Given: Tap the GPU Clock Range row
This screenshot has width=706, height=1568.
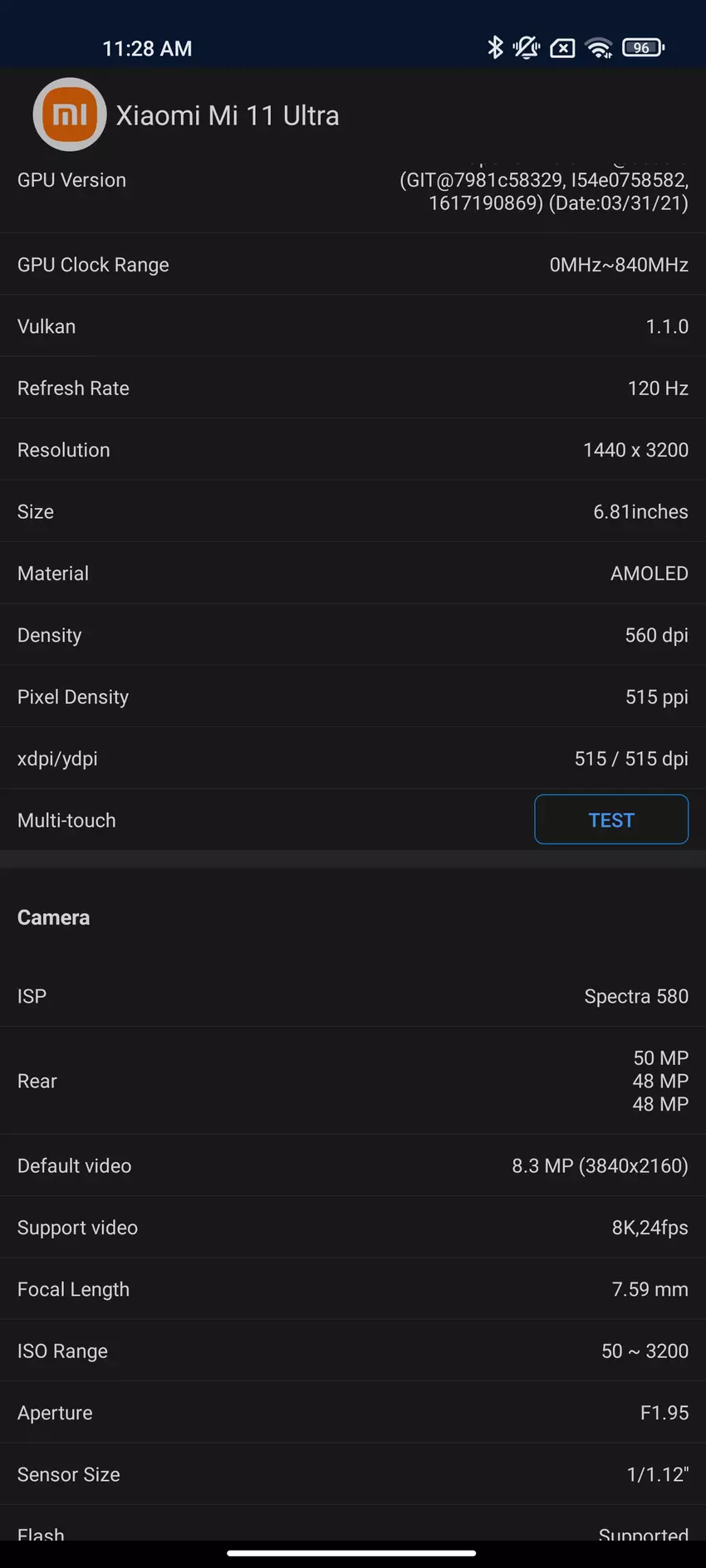Looking at the screenshot, I should 353,265.
